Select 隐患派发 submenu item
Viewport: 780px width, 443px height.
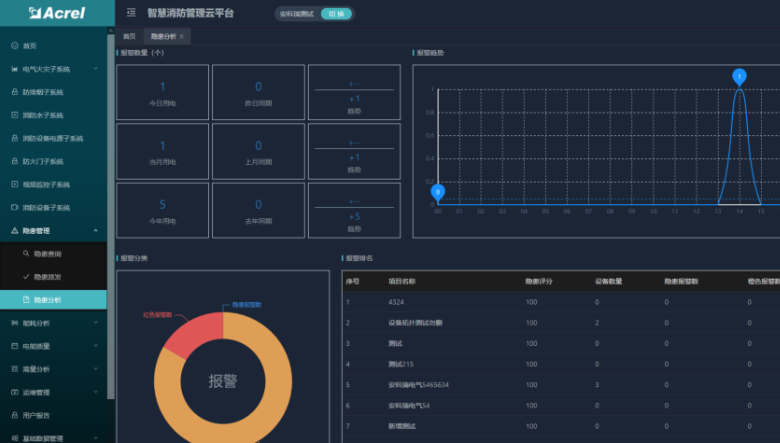point(48,277)
